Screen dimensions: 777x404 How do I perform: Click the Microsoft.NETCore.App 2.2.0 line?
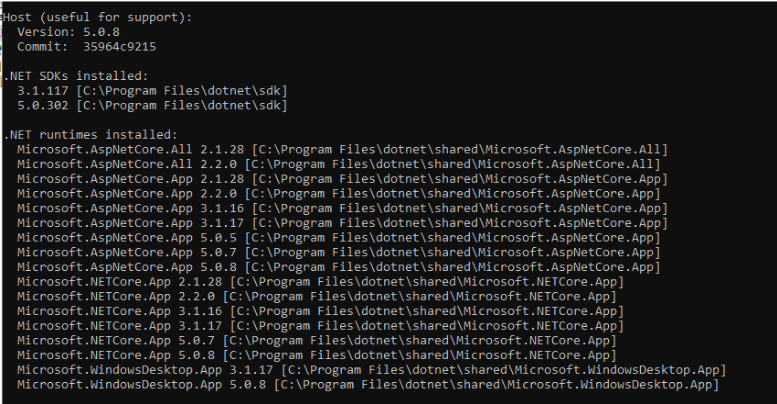(x=317, y=296)
